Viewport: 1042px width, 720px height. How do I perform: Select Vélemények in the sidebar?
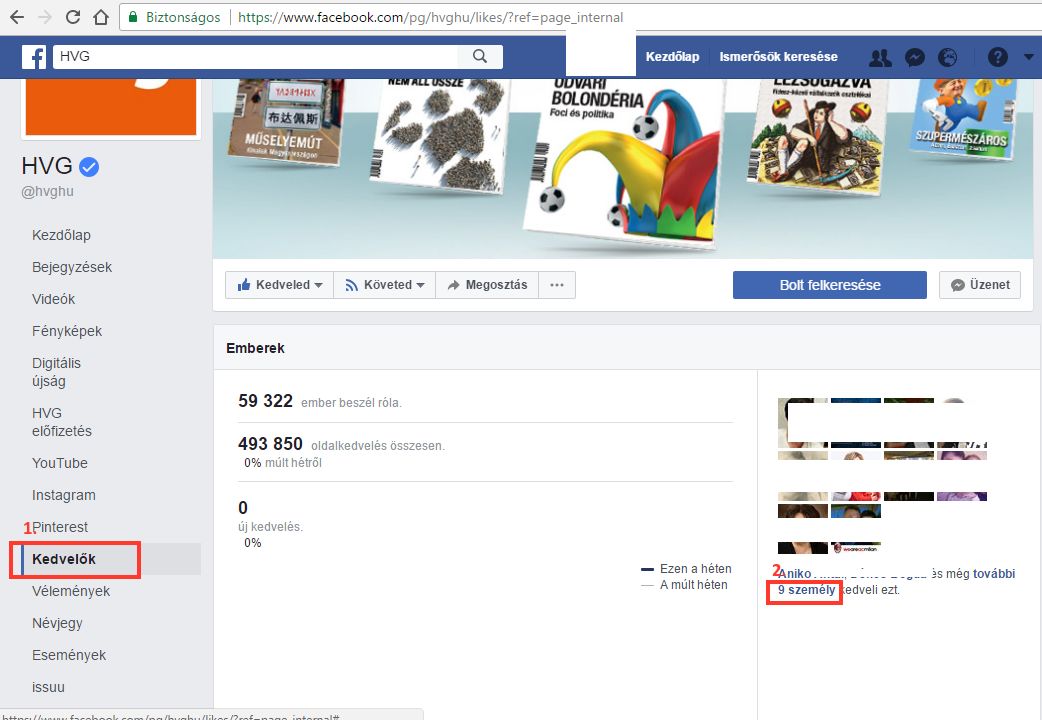pyautogui.click(x=71, y=591)
